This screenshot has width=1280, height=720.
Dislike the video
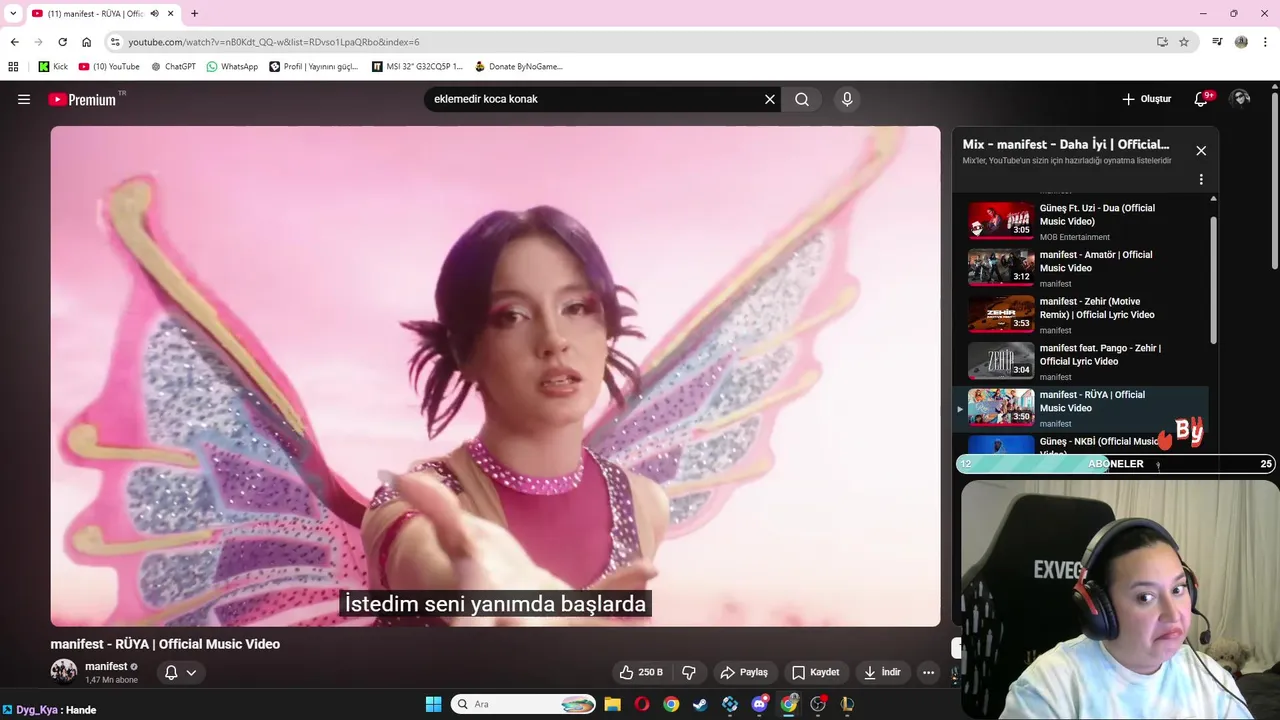[689, 672]
